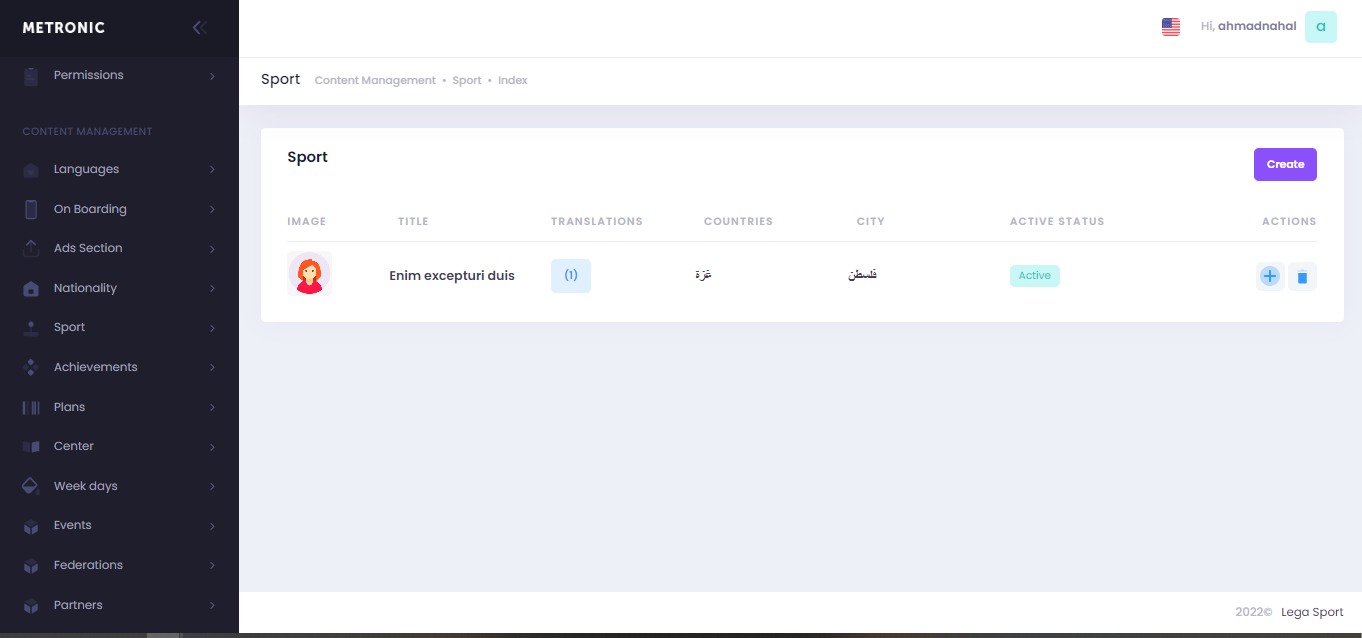Open the Events sidebar menu item

[73, 525]
